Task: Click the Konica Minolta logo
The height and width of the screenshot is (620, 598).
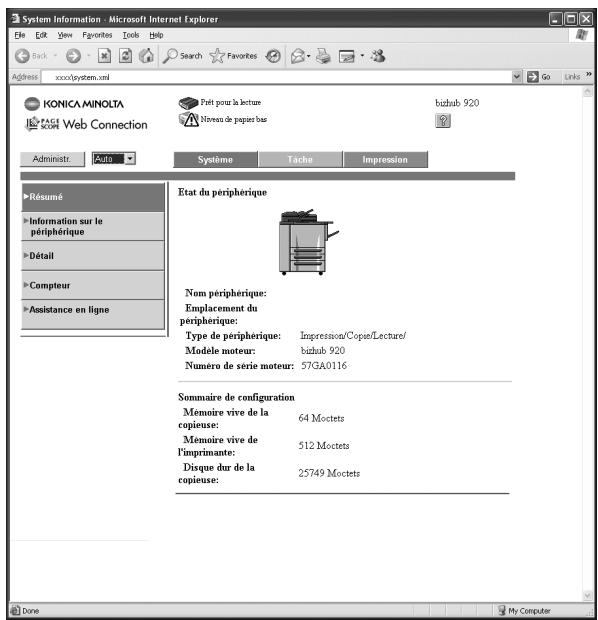Action: click(x=74, y=104)
